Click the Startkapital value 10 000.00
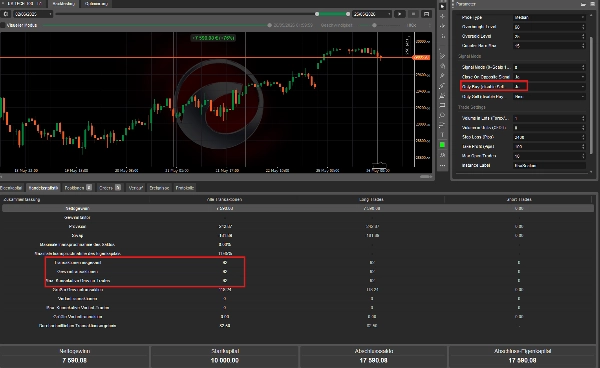Screen dimensions: 600x368 point(225,360)
